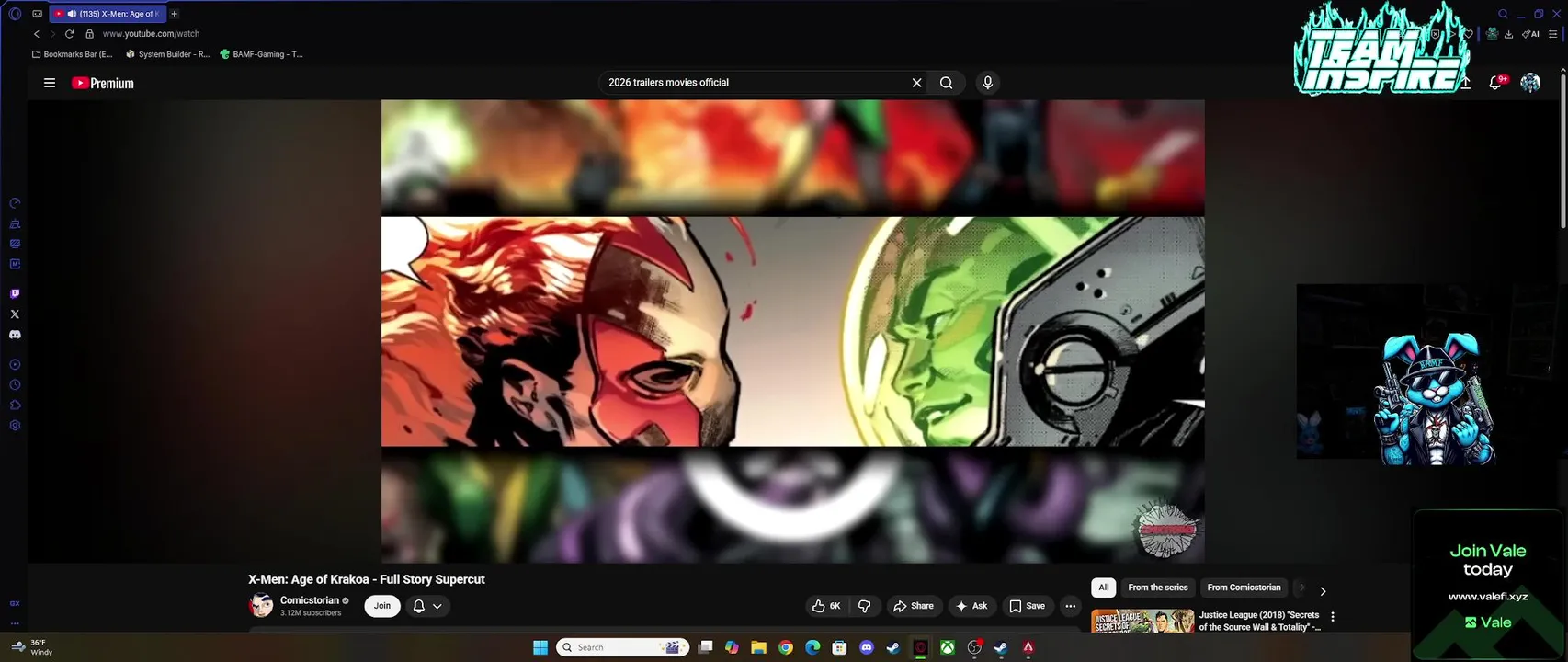
Task: Open browser tab search magnifier
Action: 1503,14
